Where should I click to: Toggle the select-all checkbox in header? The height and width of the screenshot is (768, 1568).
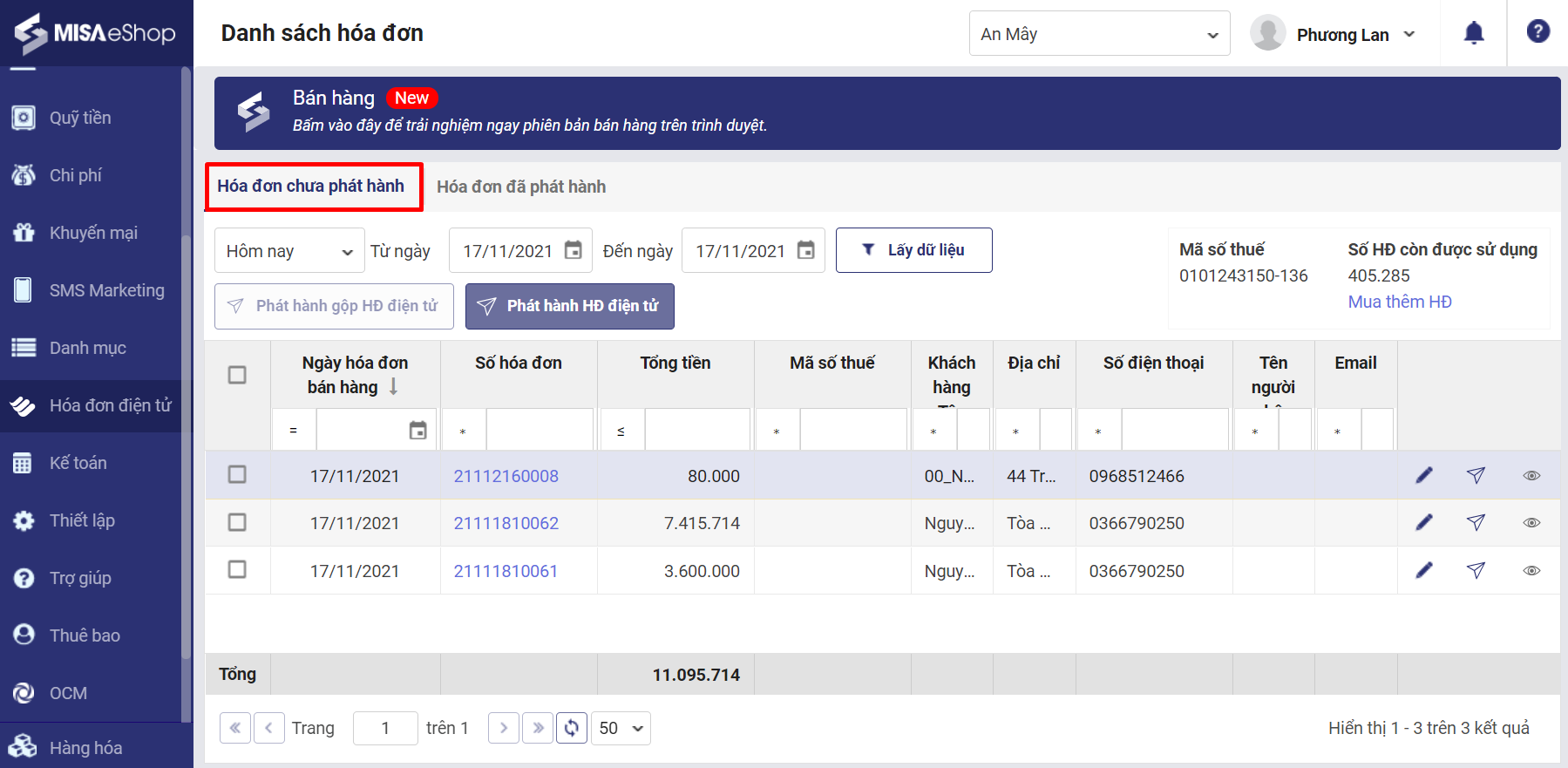pyautogui.click(x=237, y=375)
